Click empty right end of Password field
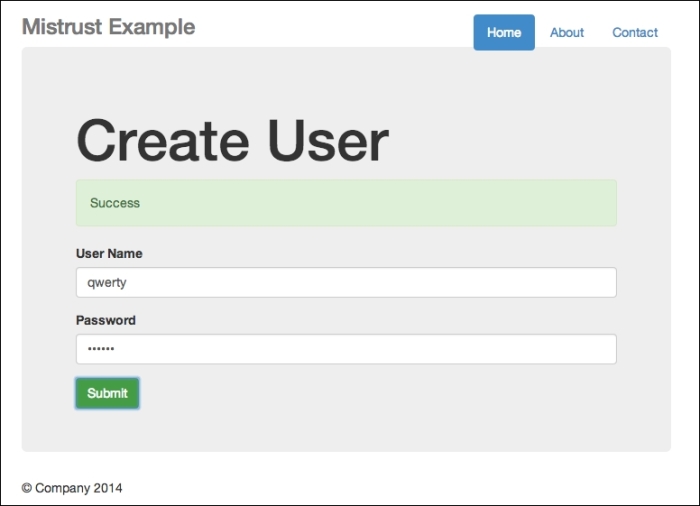Image resolution: width=700 pixels, height=506 pixels. [x=580, y=349]
